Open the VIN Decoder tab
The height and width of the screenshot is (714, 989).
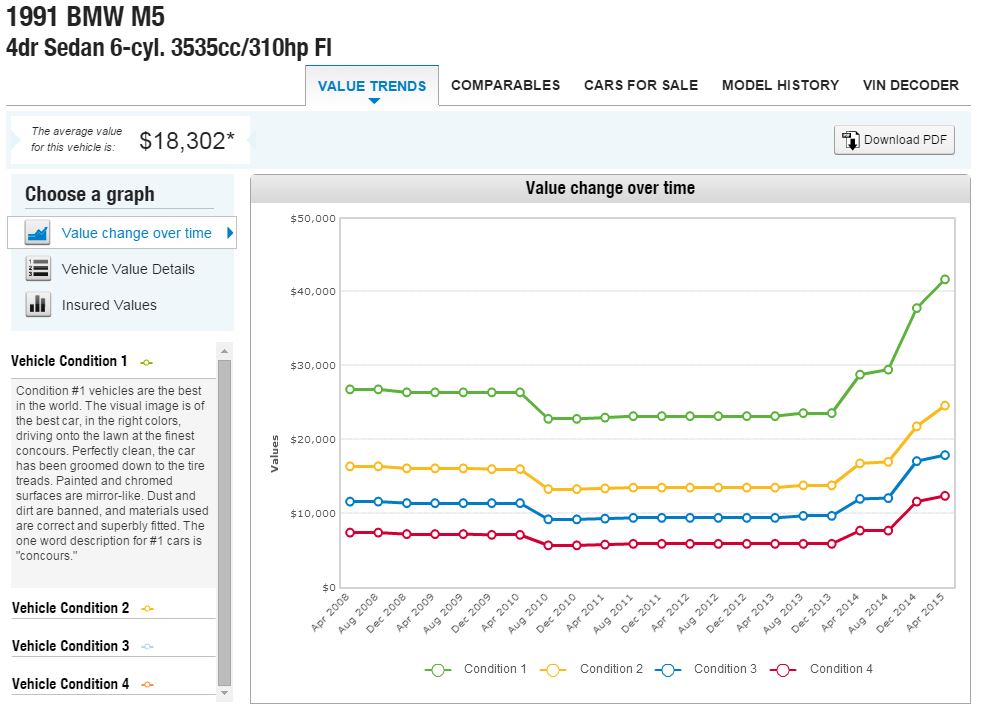(910, 85)
